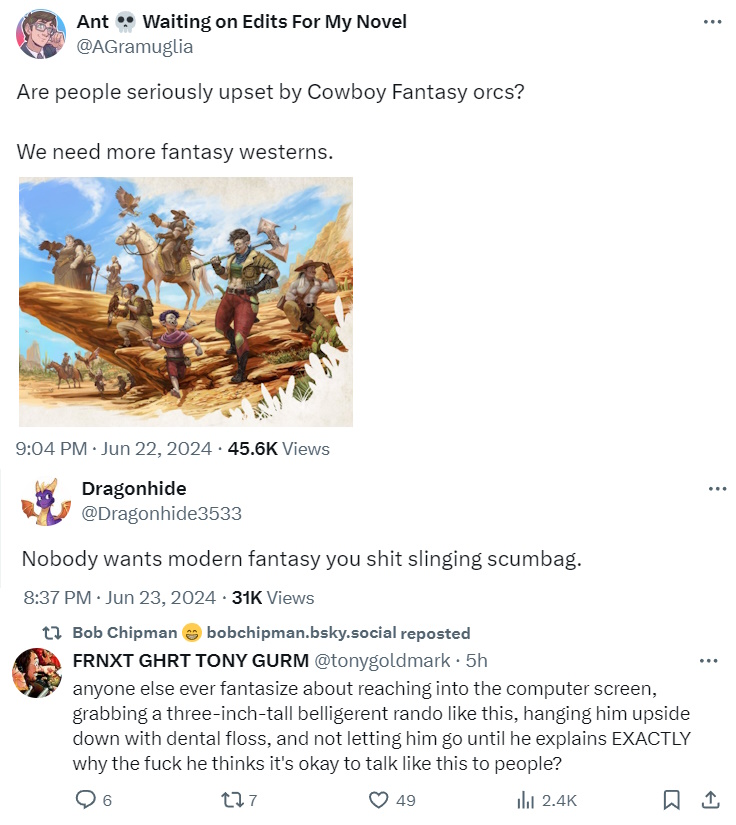Open the @AGramuglia handle link

pyautogui.click(x=135, y=47)
